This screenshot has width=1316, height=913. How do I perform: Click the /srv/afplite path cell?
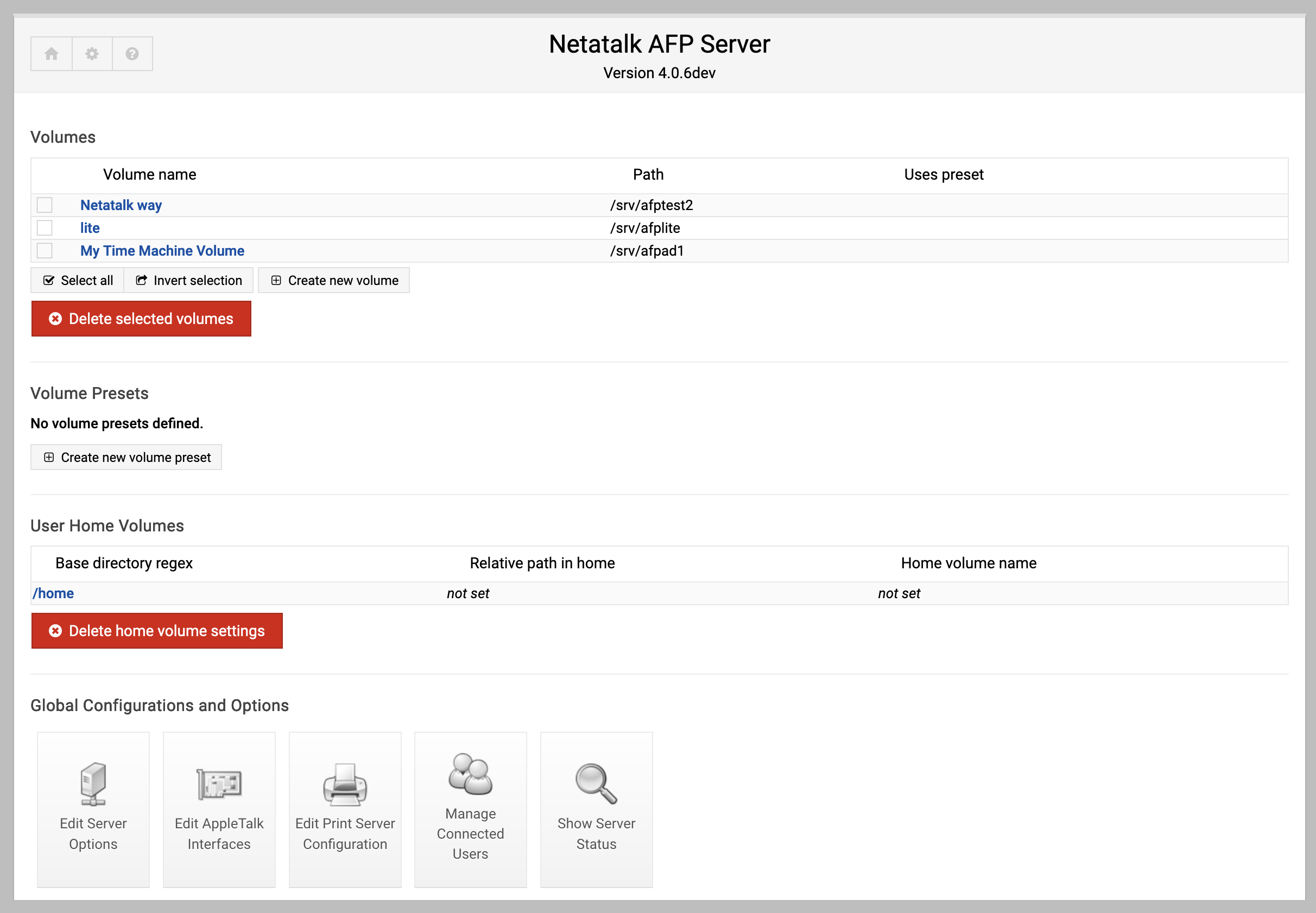[645, 227]
